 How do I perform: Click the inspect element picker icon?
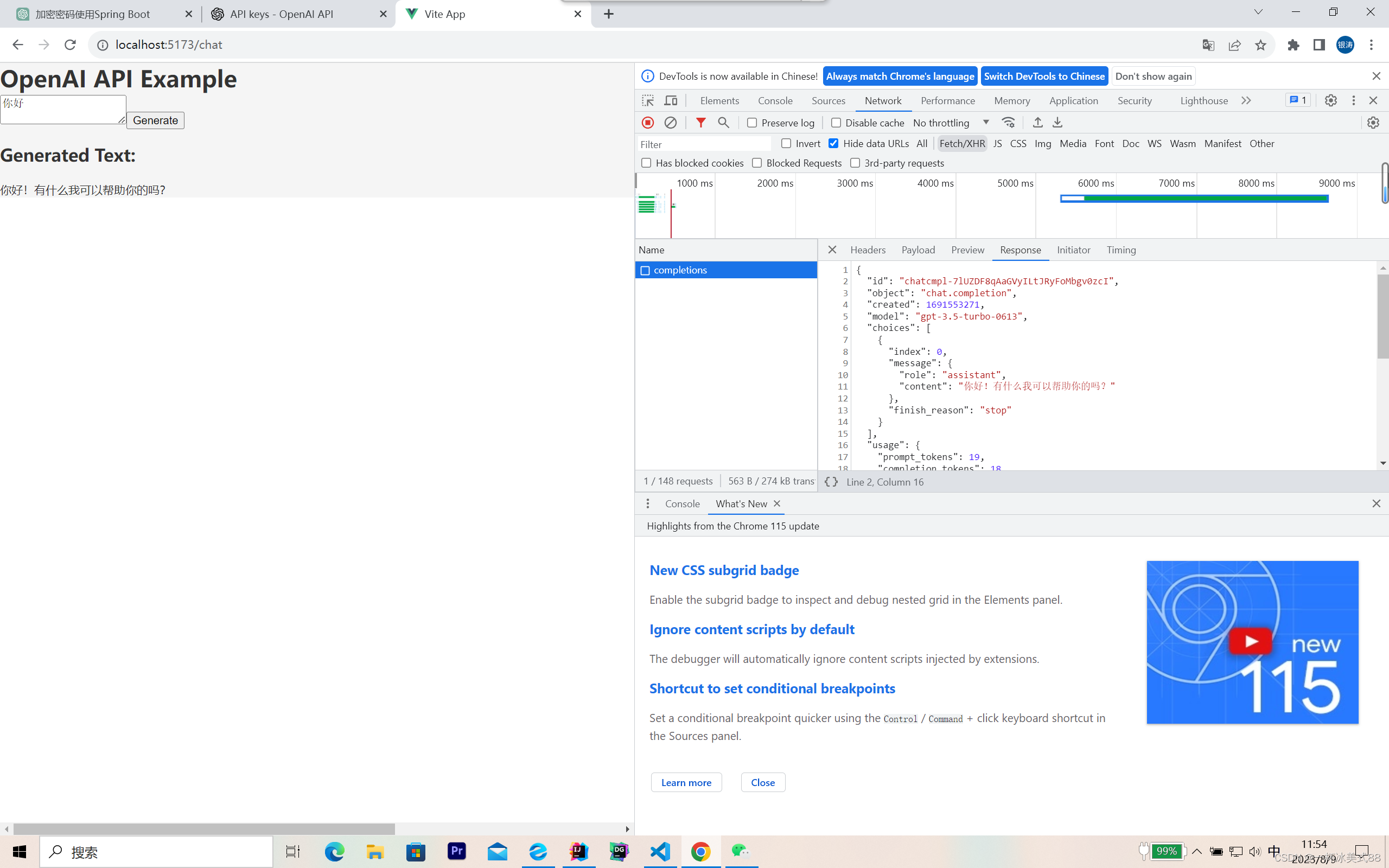pyautogui.click(x=648, y=100)
